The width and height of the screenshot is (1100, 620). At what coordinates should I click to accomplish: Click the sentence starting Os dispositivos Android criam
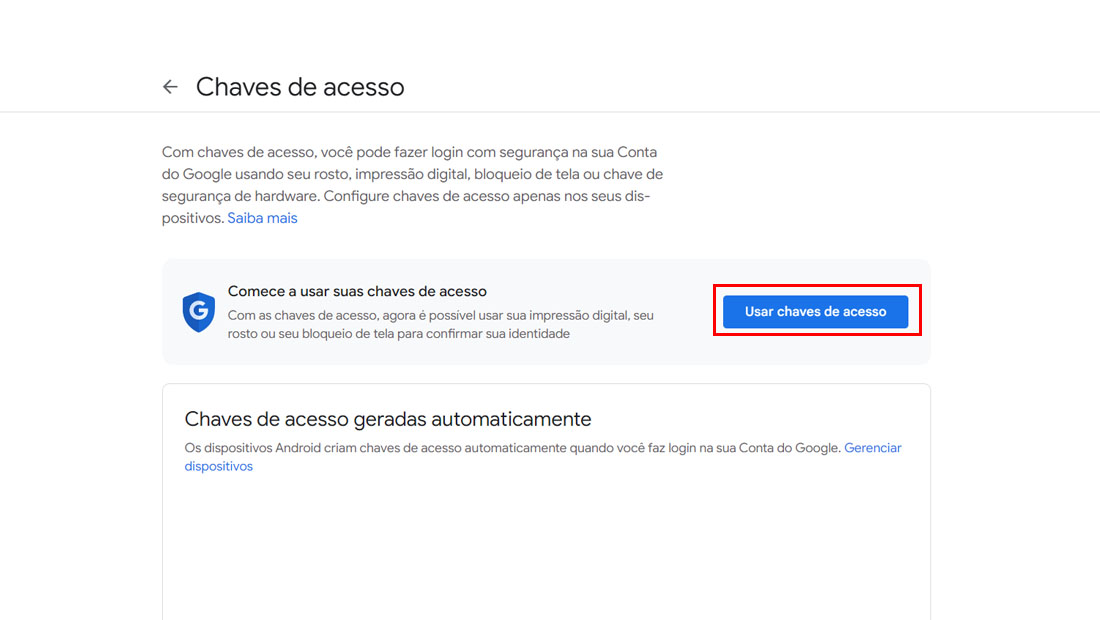click(x=512, y=447)
